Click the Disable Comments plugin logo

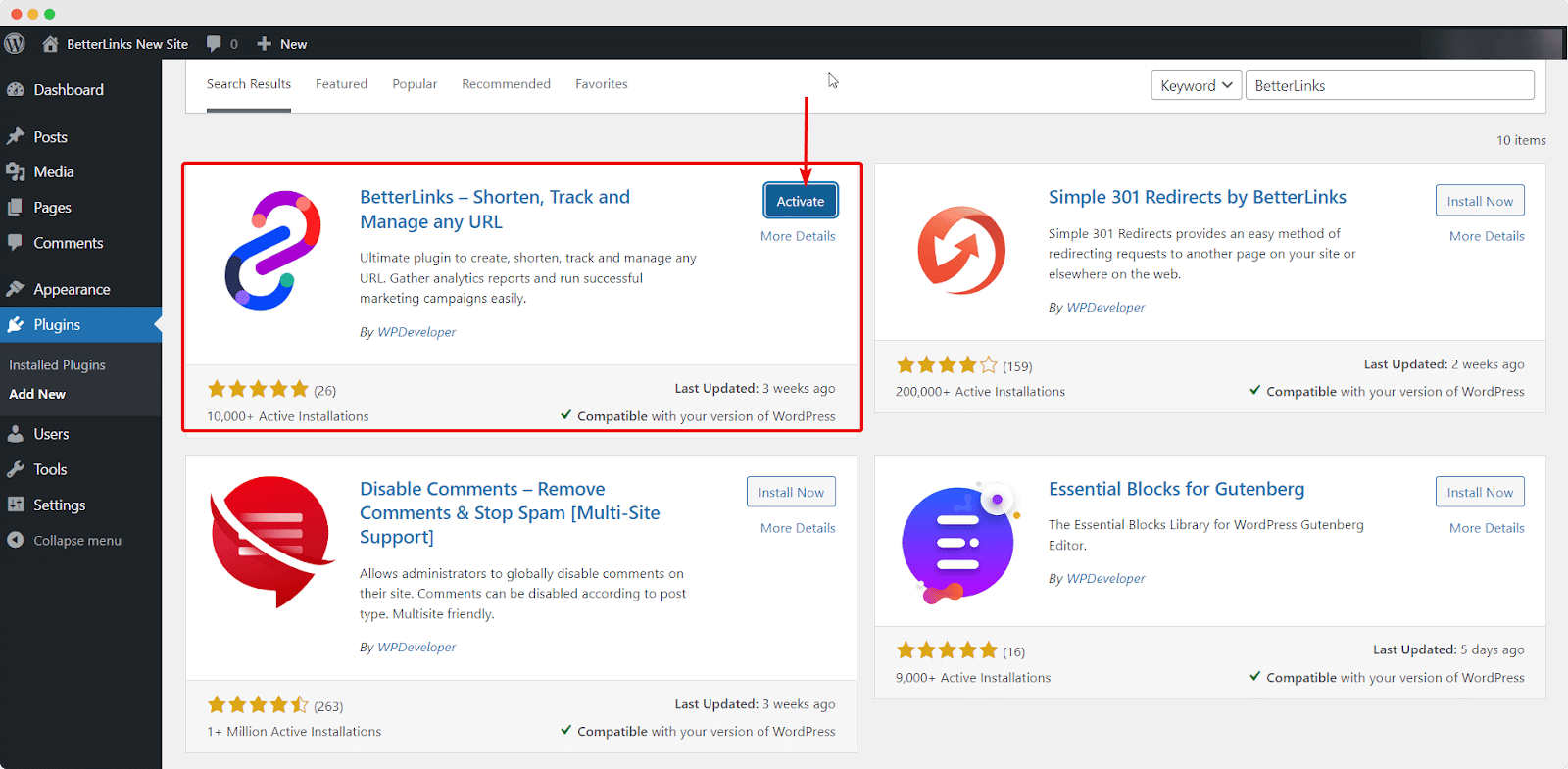(x=271, y=542)
